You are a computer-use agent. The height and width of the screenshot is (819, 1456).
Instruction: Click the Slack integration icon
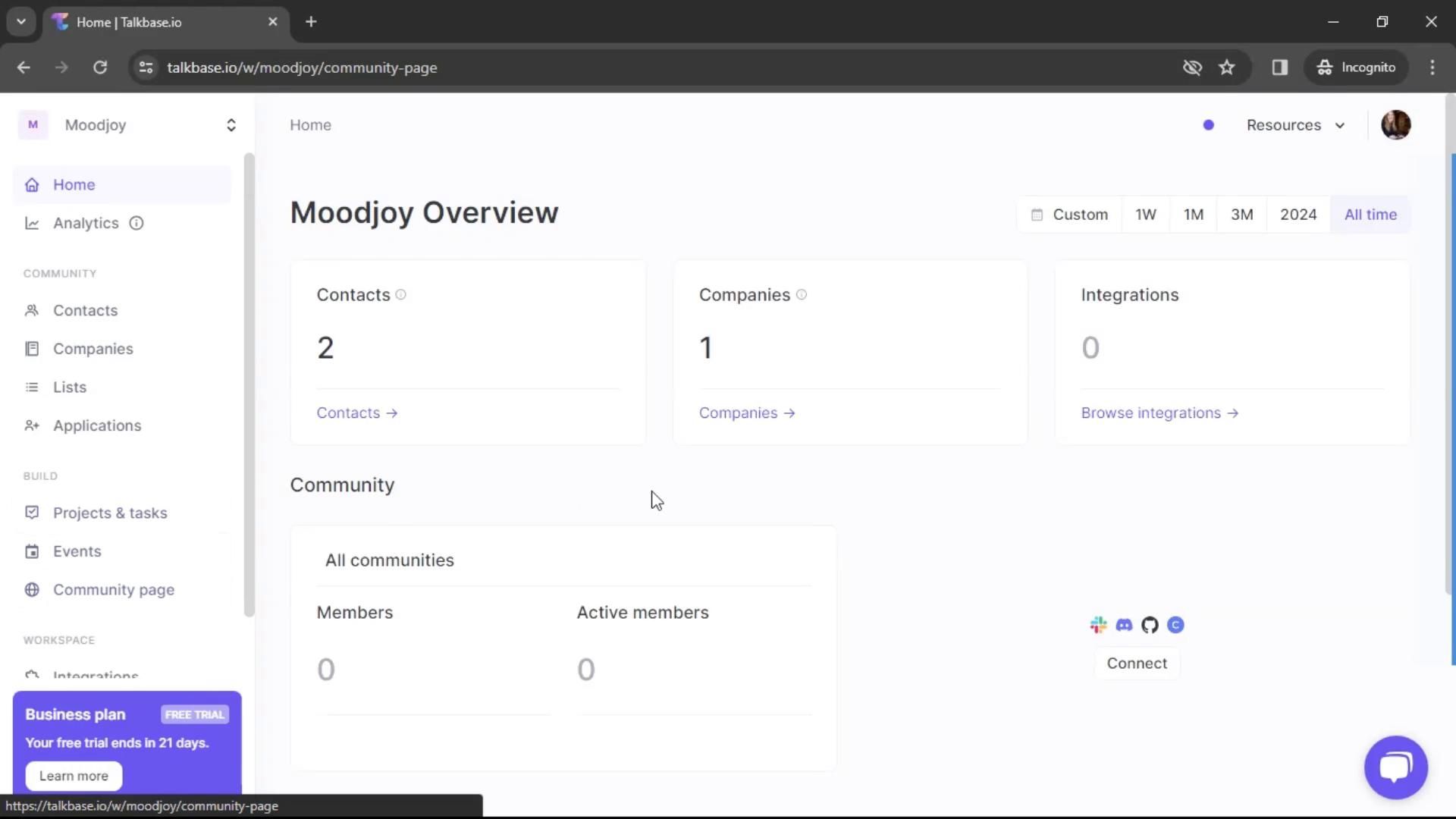[x=1098, y=625]
